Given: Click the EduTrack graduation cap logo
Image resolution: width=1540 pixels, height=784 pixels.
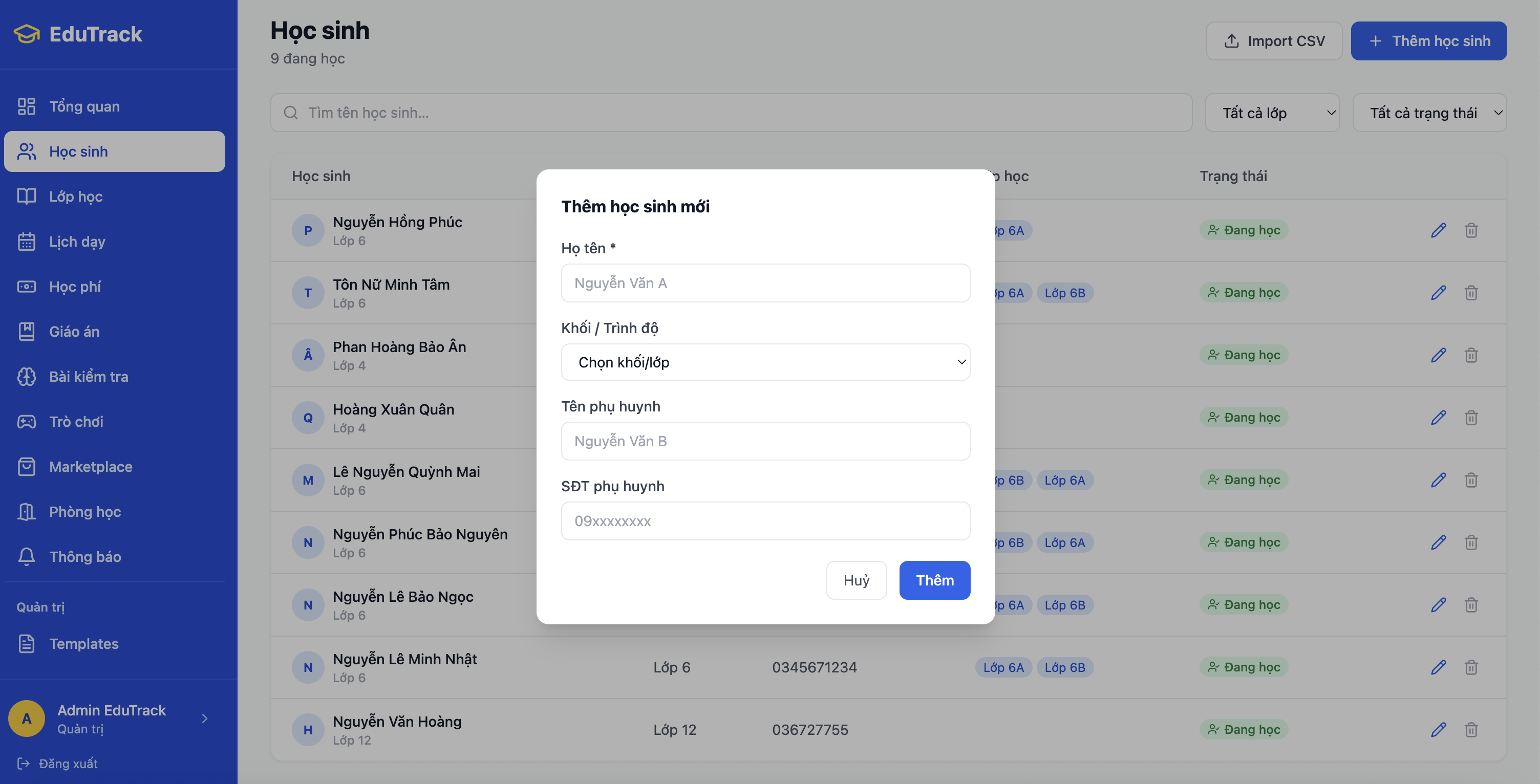Looking at the screenshot, I should pyautogui.click(x=27, y=34).
